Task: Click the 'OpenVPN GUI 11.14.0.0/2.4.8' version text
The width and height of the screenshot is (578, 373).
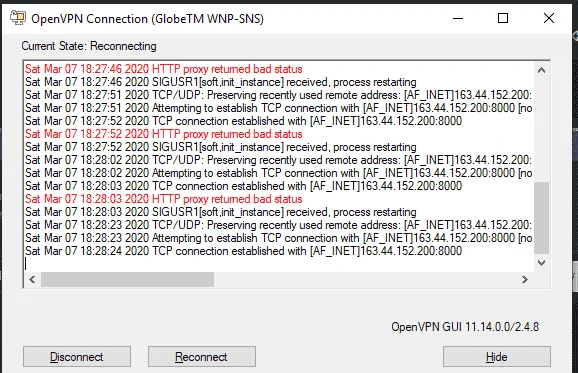Action: pyautogui.click(x=465, y=327)
